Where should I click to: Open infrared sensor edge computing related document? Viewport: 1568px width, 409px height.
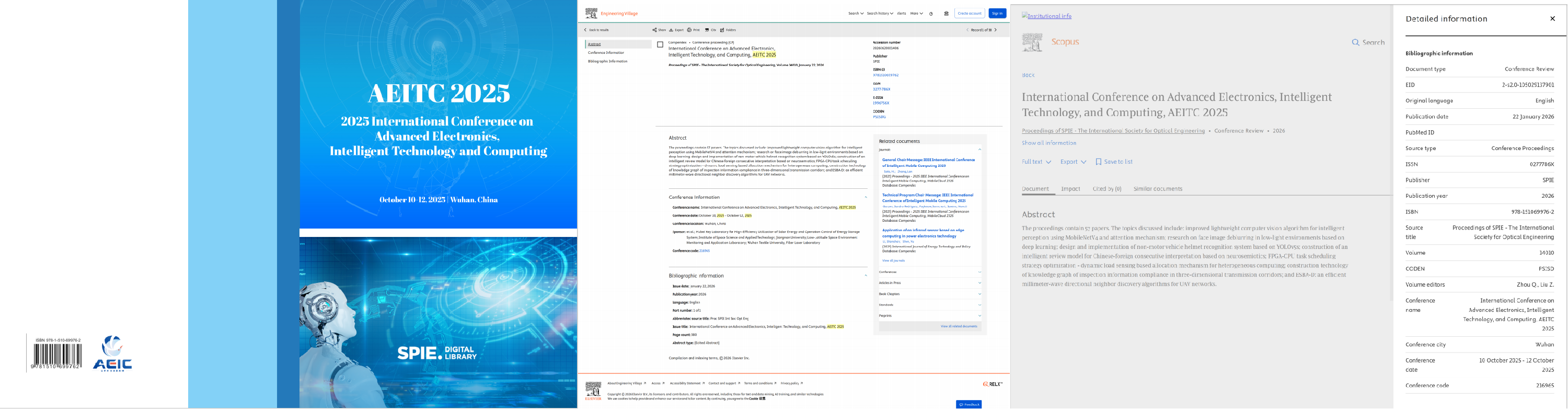point(923,233)
